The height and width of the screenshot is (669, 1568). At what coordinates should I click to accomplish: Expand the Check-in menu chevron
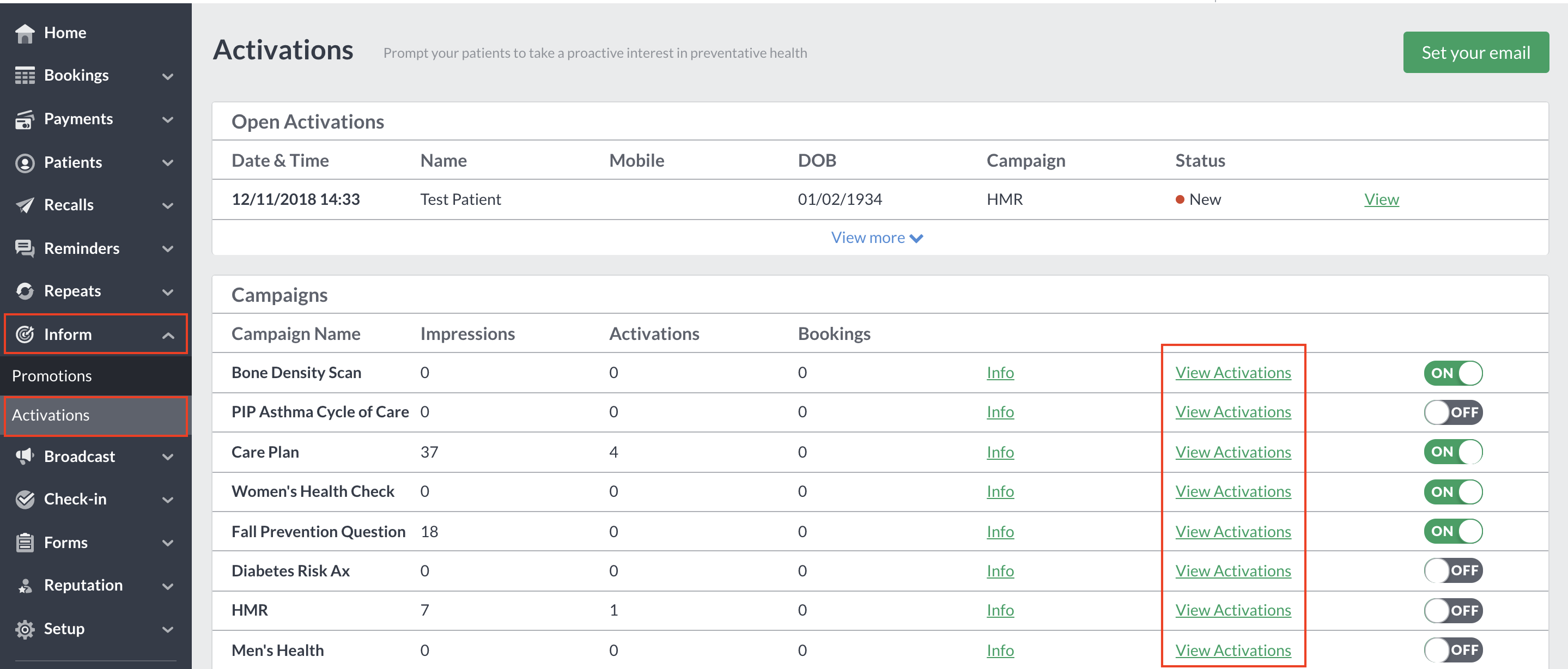click(x=168, y=500)
